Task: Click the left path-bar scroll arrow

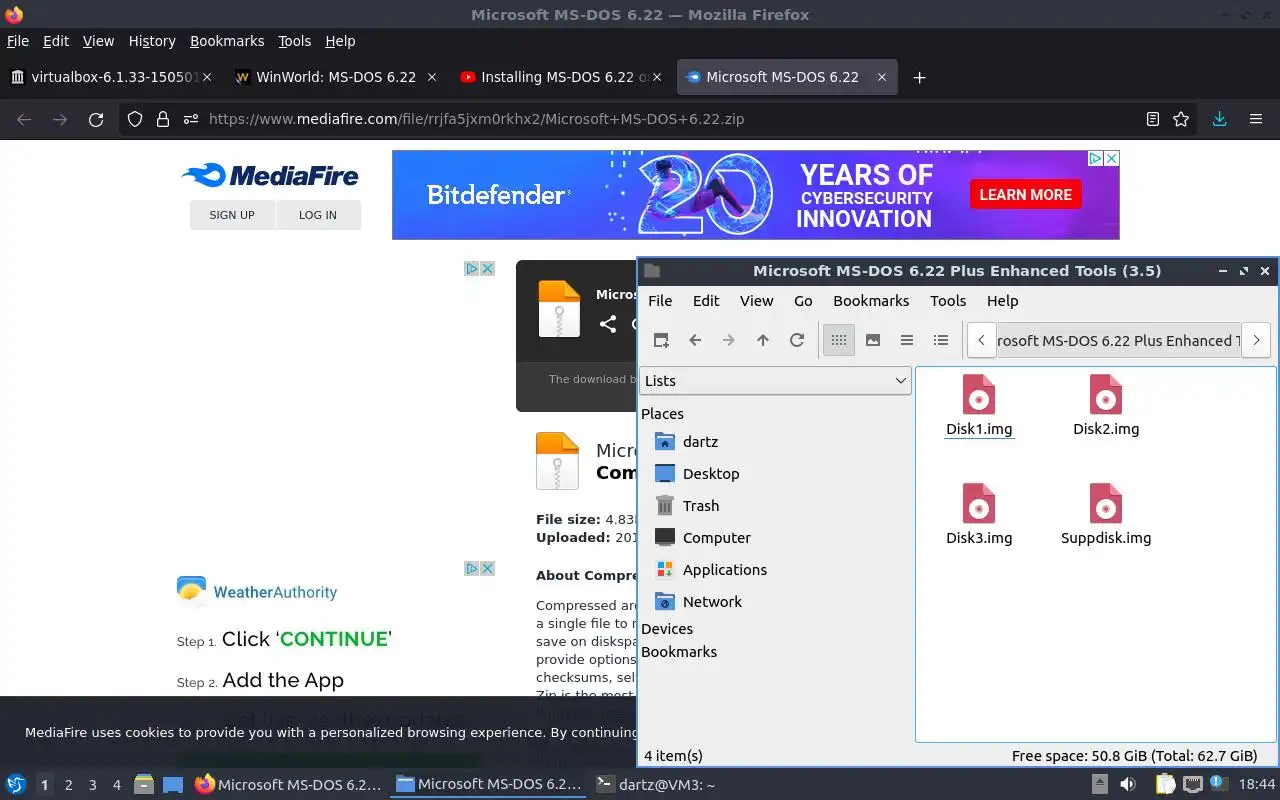Action: point(982,340)
